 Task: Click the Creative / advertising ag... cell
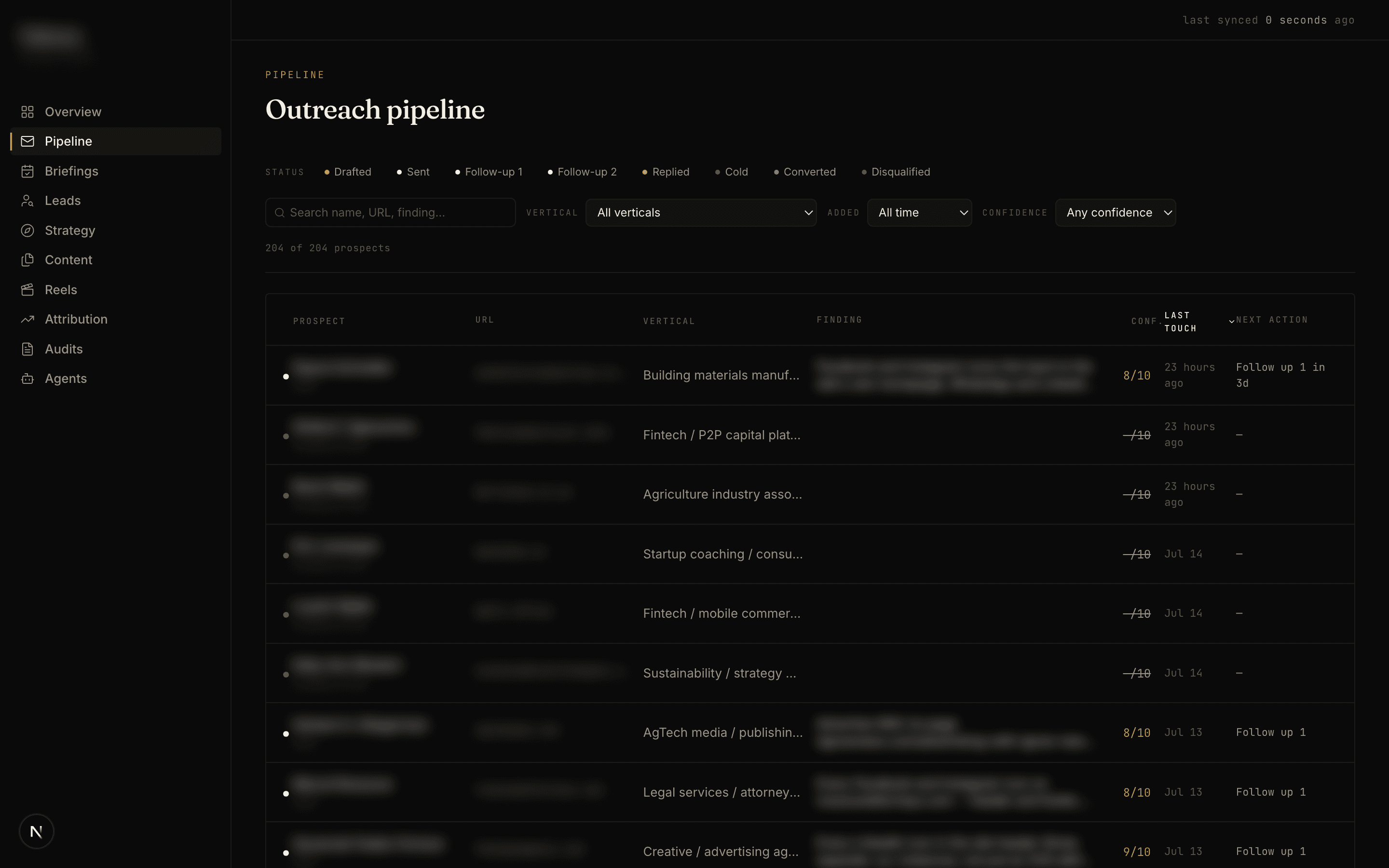[x=721, y=851]
